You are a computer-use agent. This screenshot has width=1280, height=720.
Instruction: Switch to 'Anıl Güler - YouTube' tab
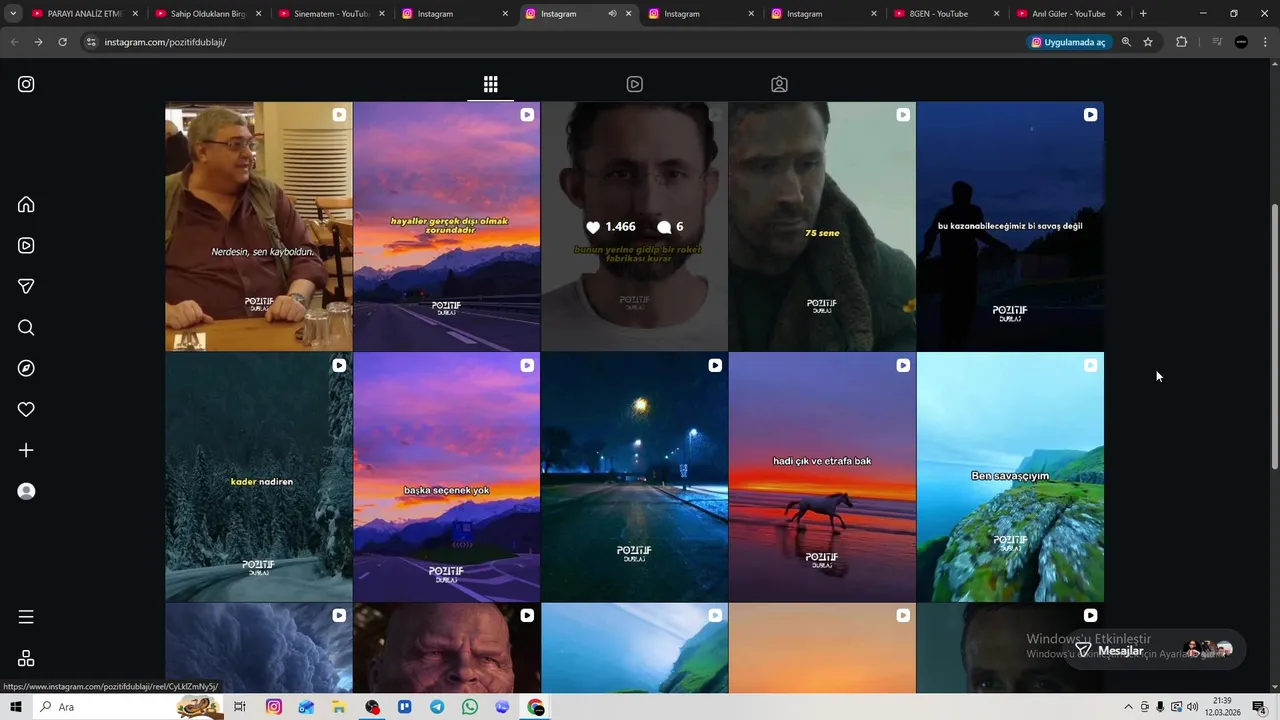[x=1070, y=14]
